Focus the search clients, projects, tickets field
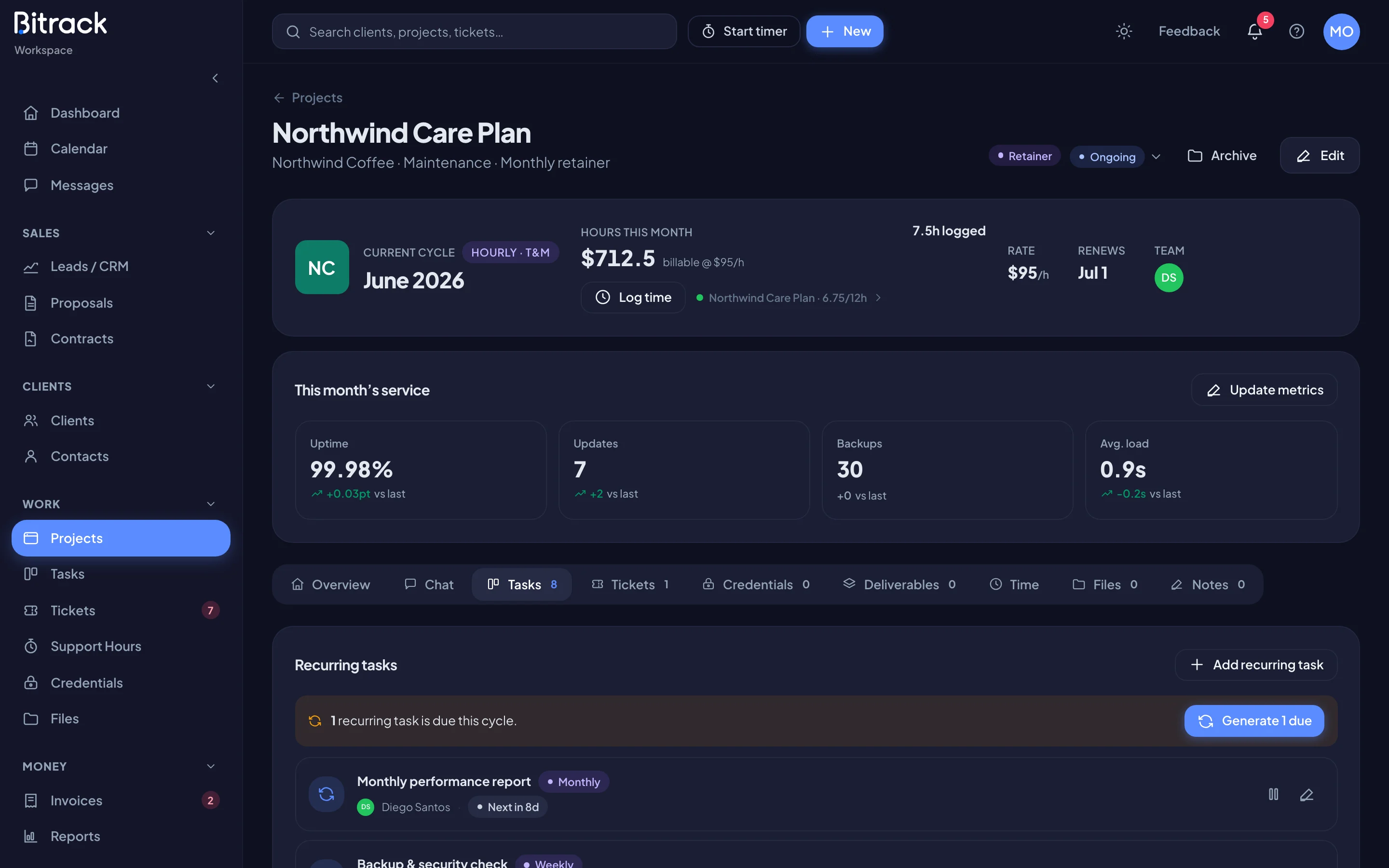 (474, 31)
